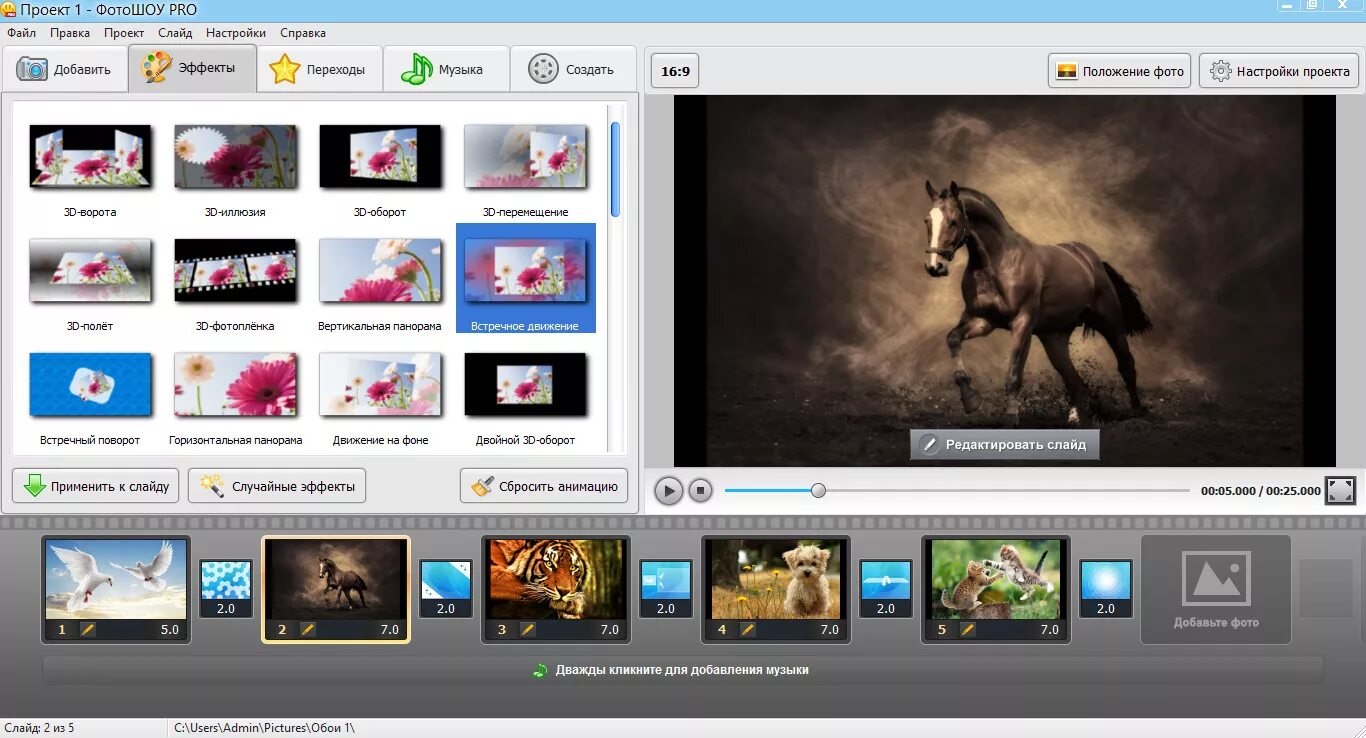Viewport: 1366px width, 738px height.
Task: Click the pencil edit icon on slide 1
Action: point(88,629)
